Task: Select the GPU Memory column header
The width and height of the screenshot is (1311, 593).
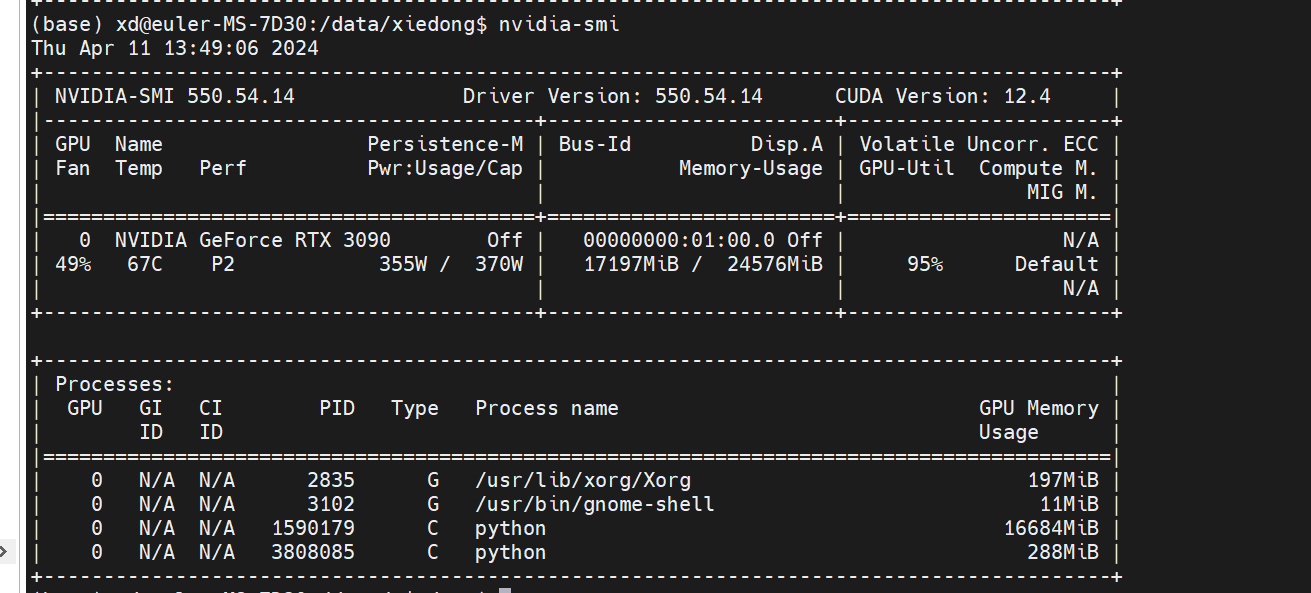Action: pos(1039,408)
